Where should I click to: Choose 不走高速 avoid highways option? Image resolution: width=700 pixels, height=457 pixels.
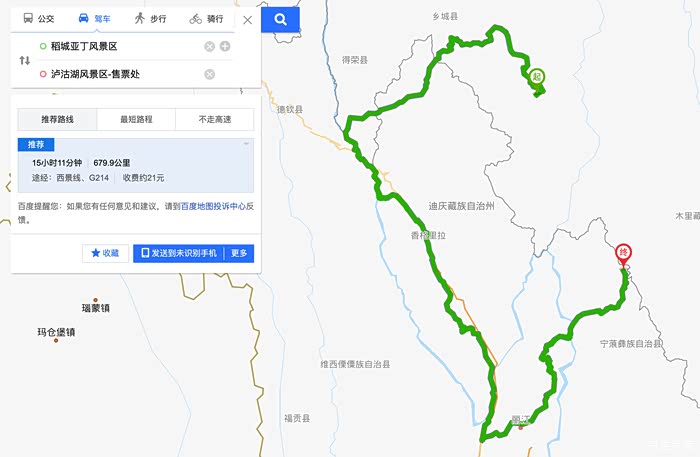click(x=215, y=119)
